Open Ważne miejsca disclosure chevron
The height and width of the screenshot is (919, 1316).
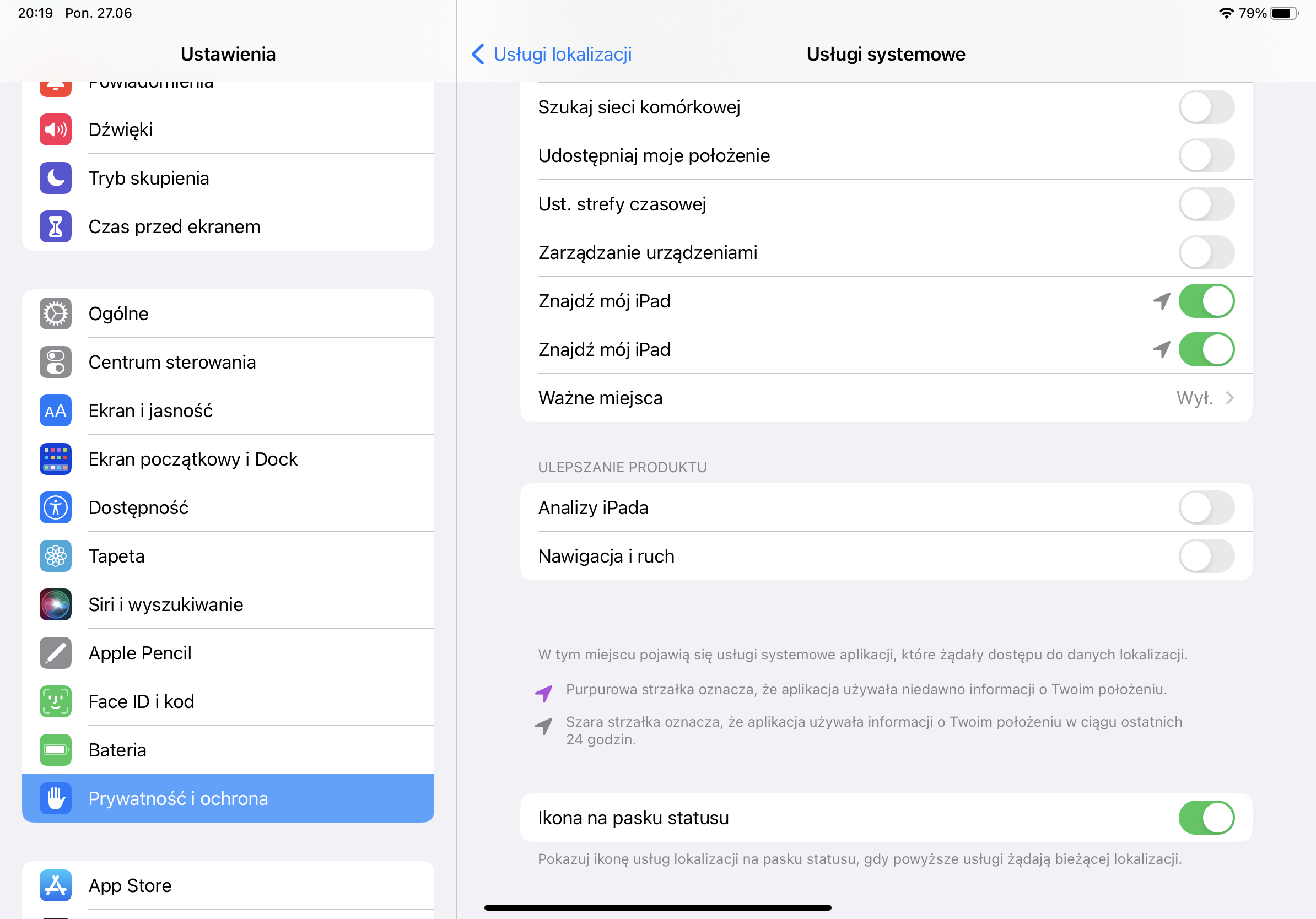(1229, 398)
